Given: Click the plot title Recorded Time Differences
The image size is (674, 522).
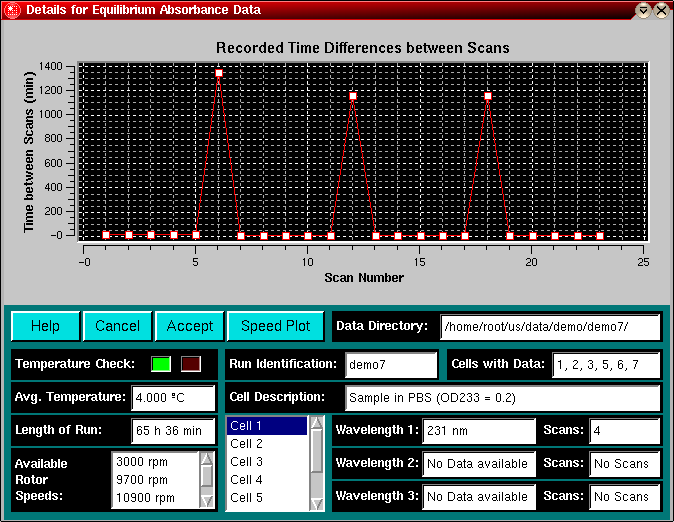Looking at the screenshot, I should (362, 48).
